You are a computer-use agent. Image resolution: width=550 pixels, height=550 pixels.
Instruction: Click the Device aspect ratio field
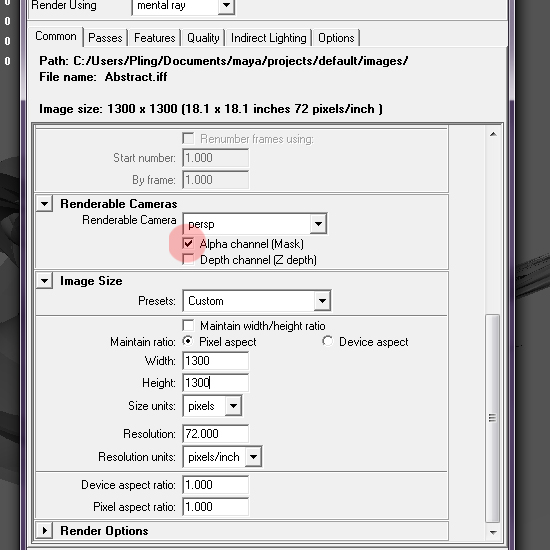215,485
